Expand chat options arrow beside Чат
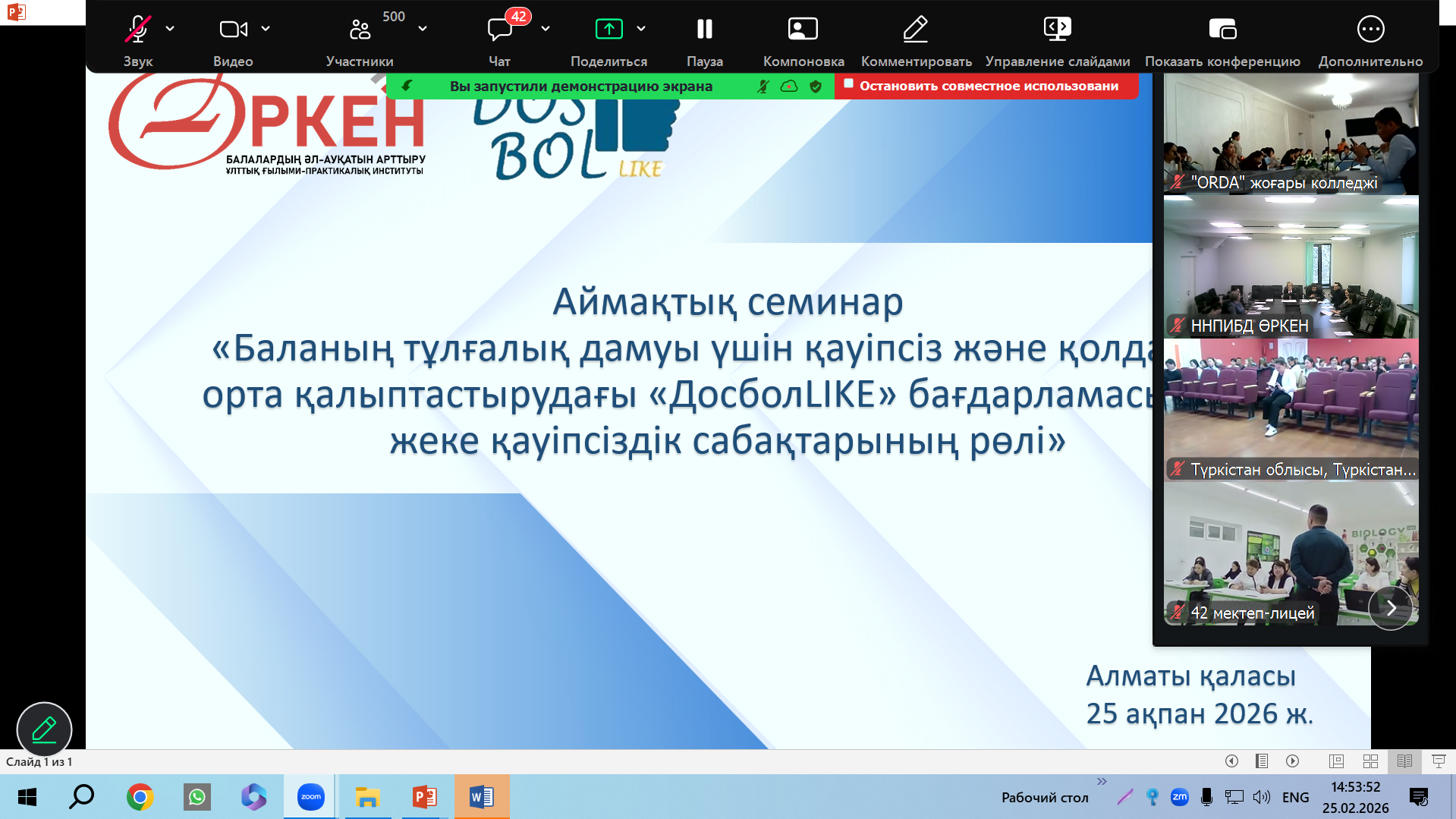1456x819 pixels. tap(546, 29)
